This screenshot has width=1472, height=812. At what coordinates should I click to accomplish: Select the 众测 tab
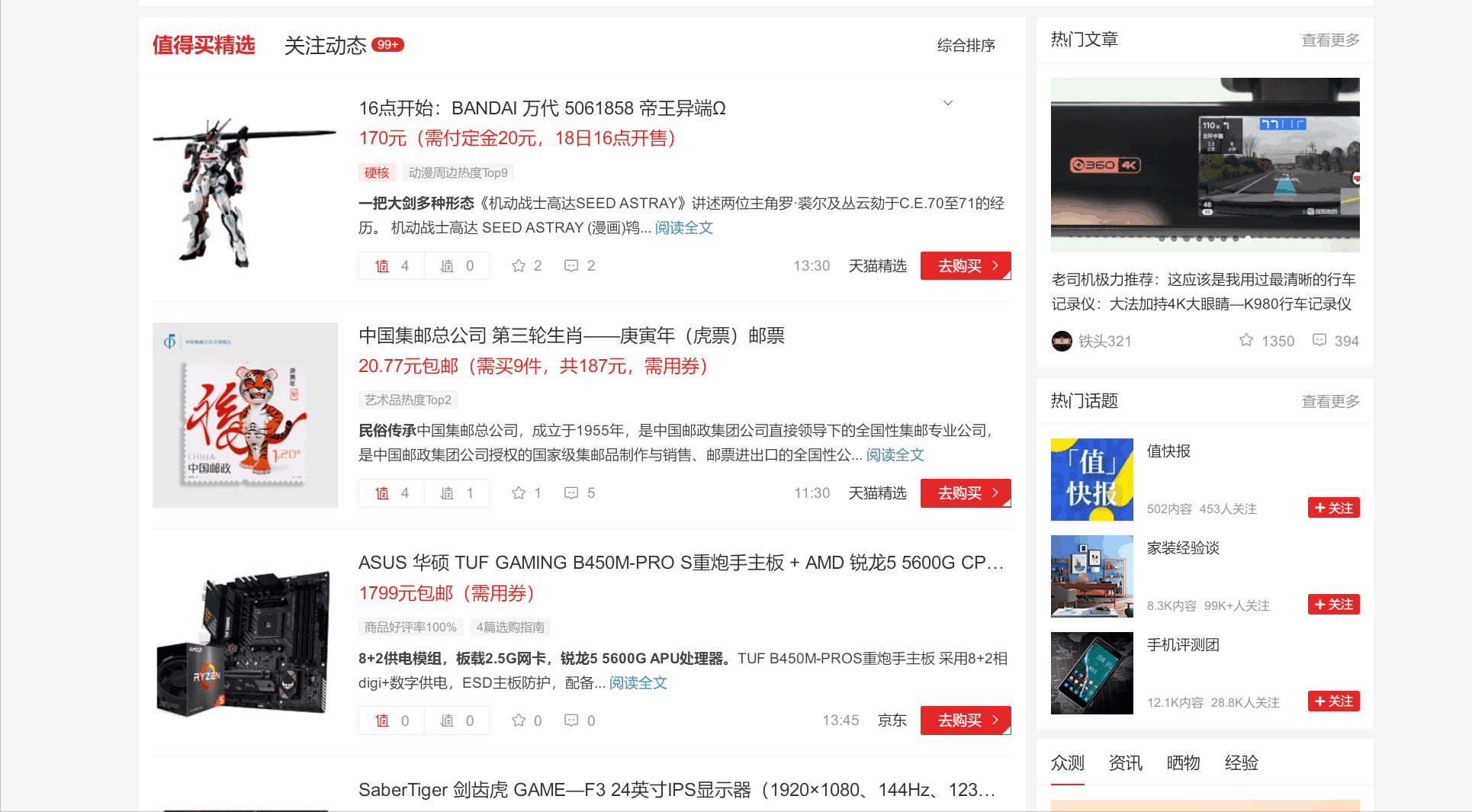[x=1068, y=762]
